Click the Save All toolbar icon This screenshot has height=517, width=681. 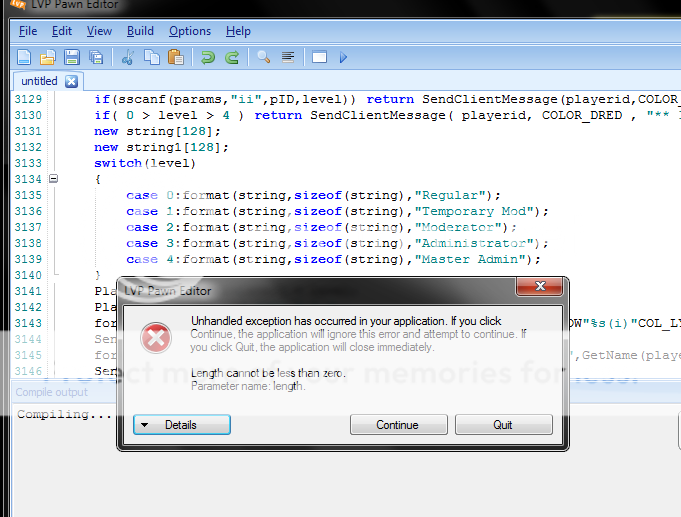(x=96, y=57)
